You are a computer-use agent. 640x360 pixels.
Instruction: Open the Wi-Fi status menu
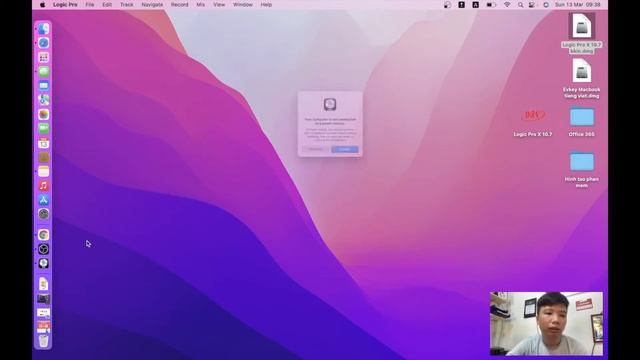click(507, 5)
